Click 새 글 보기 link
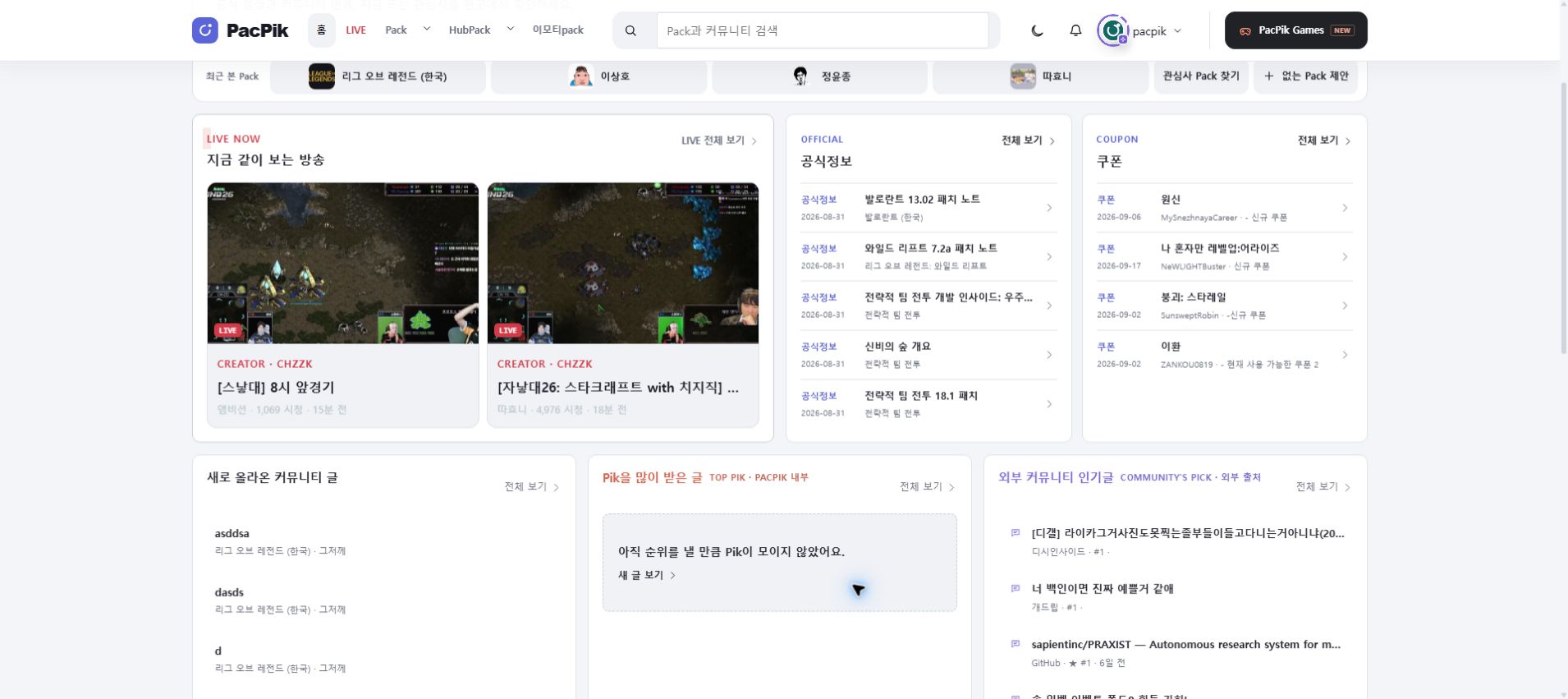Viewport: 1568px width, 699px height. (x=647, y=575)
